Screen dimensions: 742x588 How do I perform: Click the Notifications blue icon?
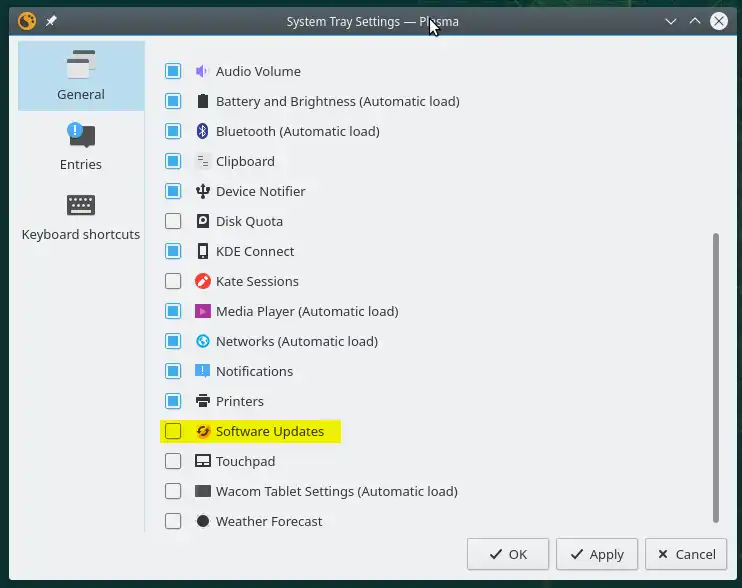(x=203, y=371)
